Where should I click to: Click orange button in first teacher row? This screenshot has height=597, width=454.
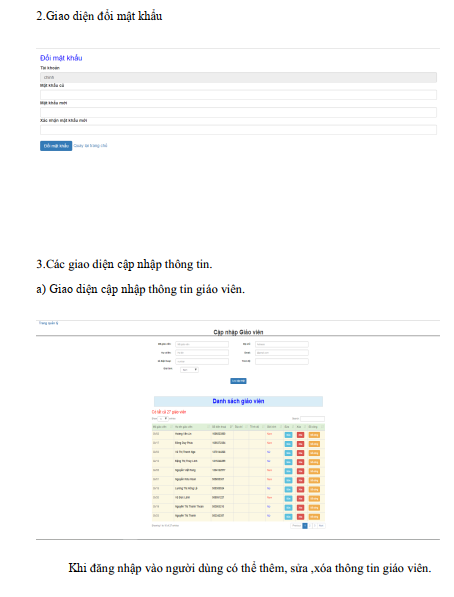click(314, 435)
